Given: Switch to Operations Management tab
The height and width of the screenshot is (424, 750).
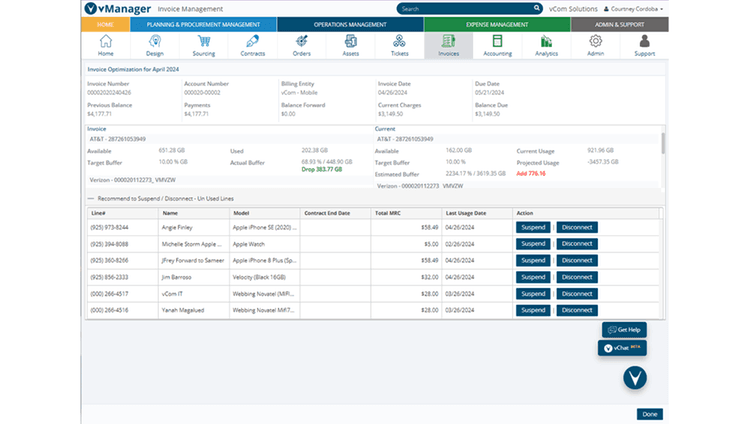Looking at the screenshot, I should (350, 24).
